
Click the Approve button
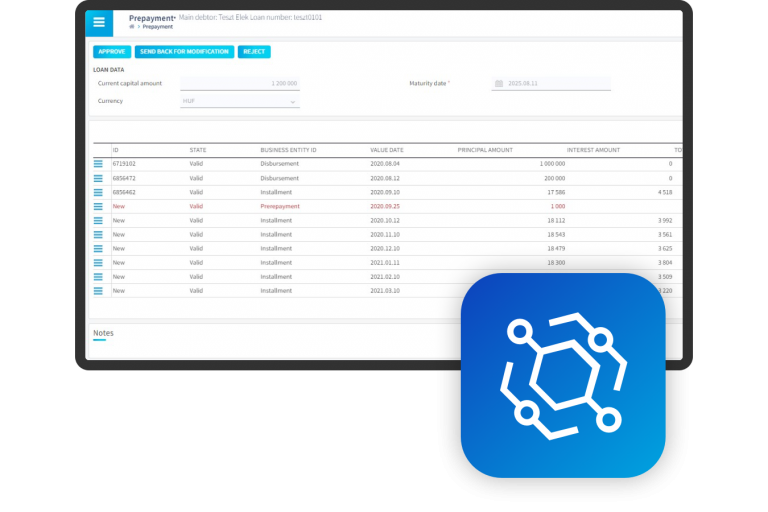[112, 52]
